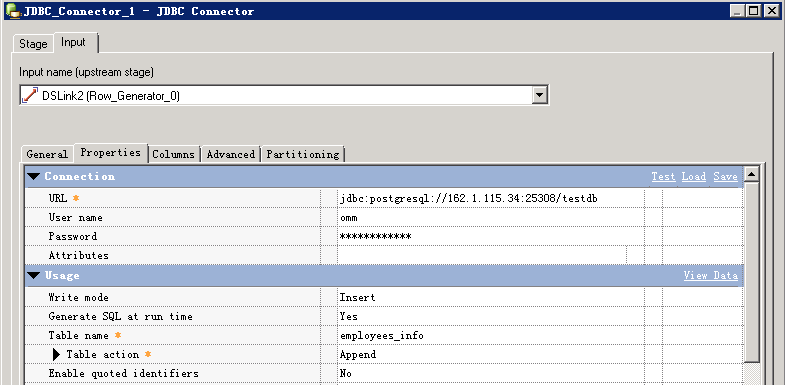Minimize the JDBC Connector window
785x385 pixels.
[x=737, y=11]
